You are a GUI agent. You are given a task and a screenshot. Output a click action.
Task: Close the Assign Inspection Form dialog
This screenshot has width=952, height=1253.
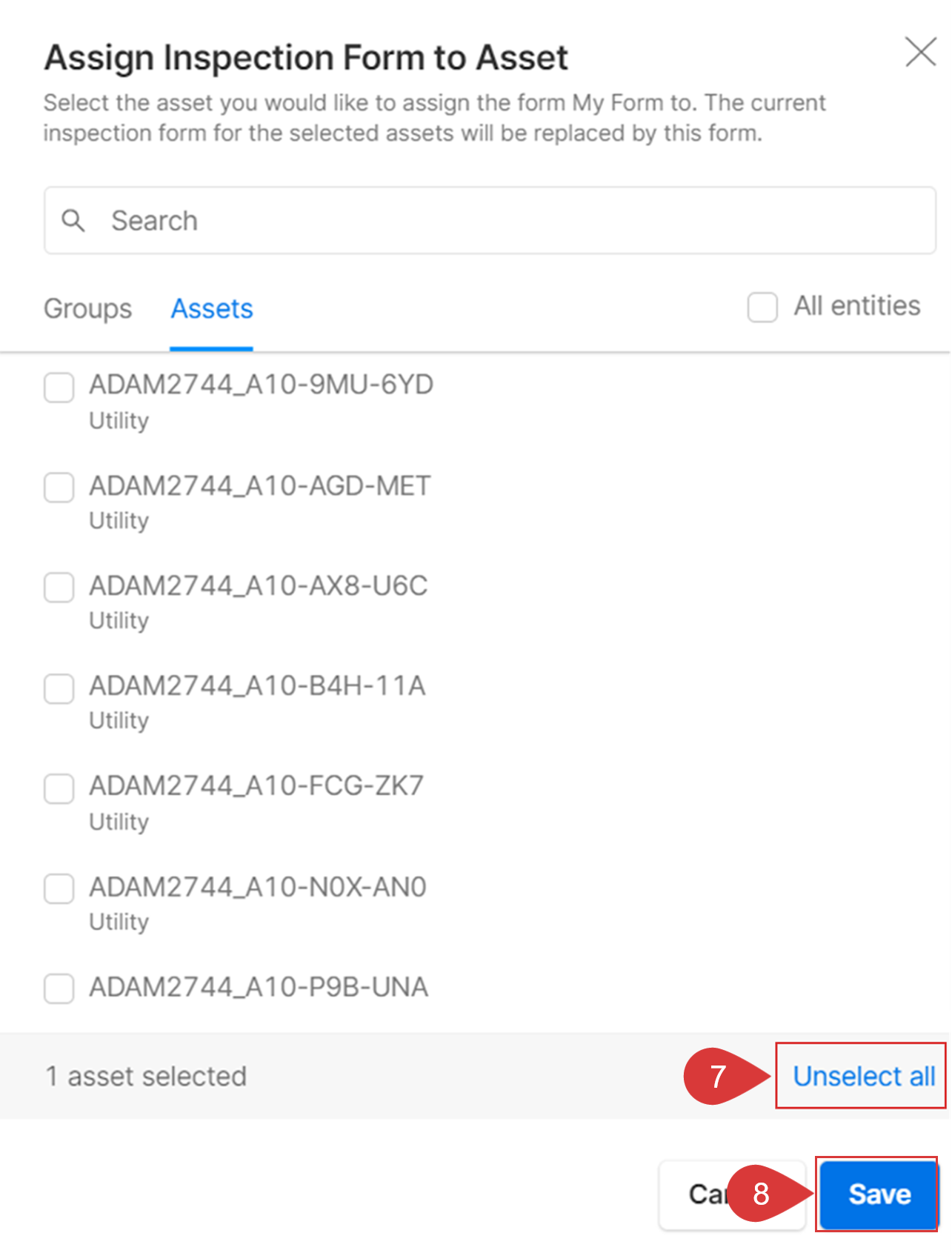pos(920,52)
